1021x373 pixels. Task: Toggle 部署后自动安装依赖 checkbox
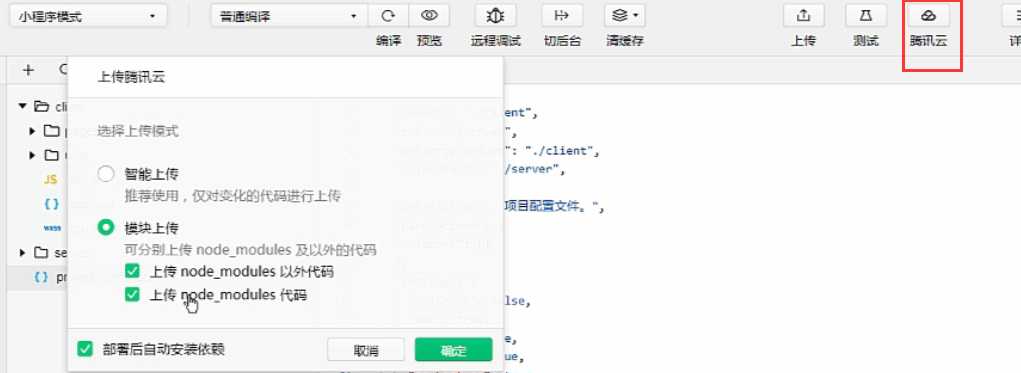coord(85,349)
